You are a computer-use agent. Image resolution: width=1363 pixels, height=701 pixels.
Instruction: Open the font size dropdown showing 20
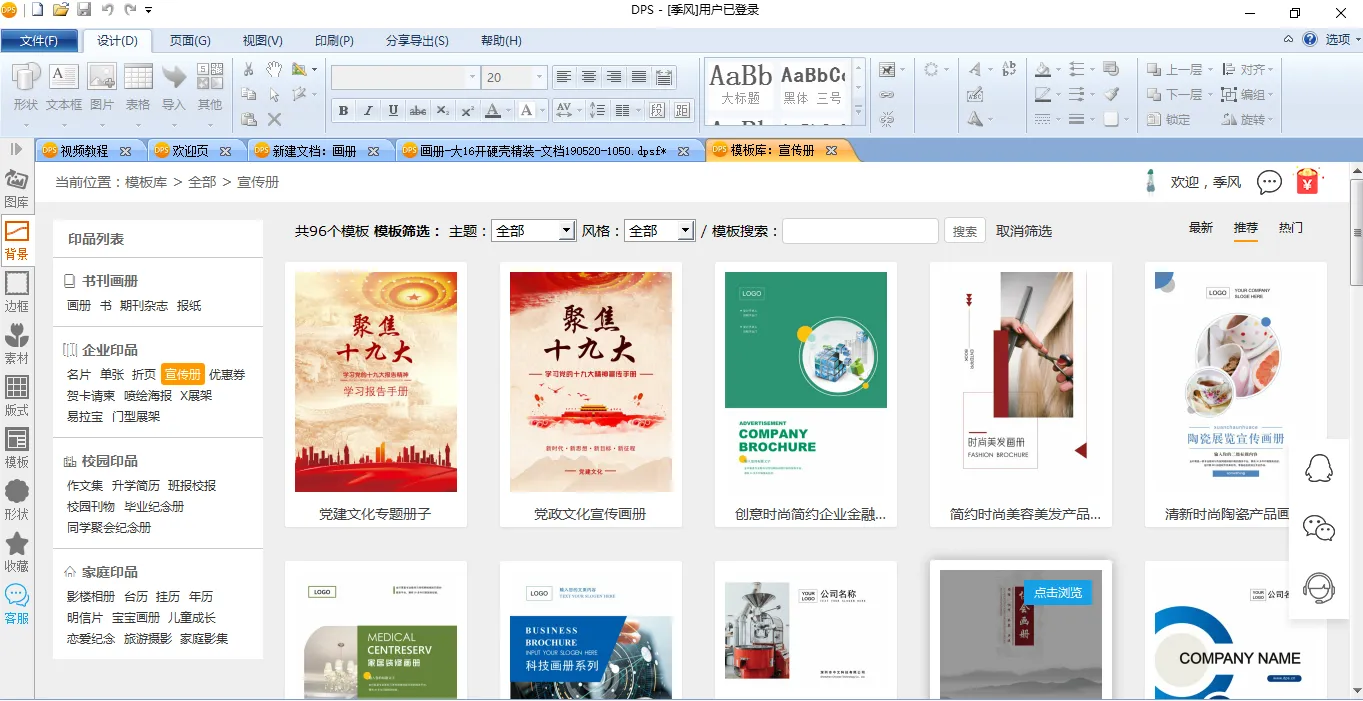click(540, 77)
